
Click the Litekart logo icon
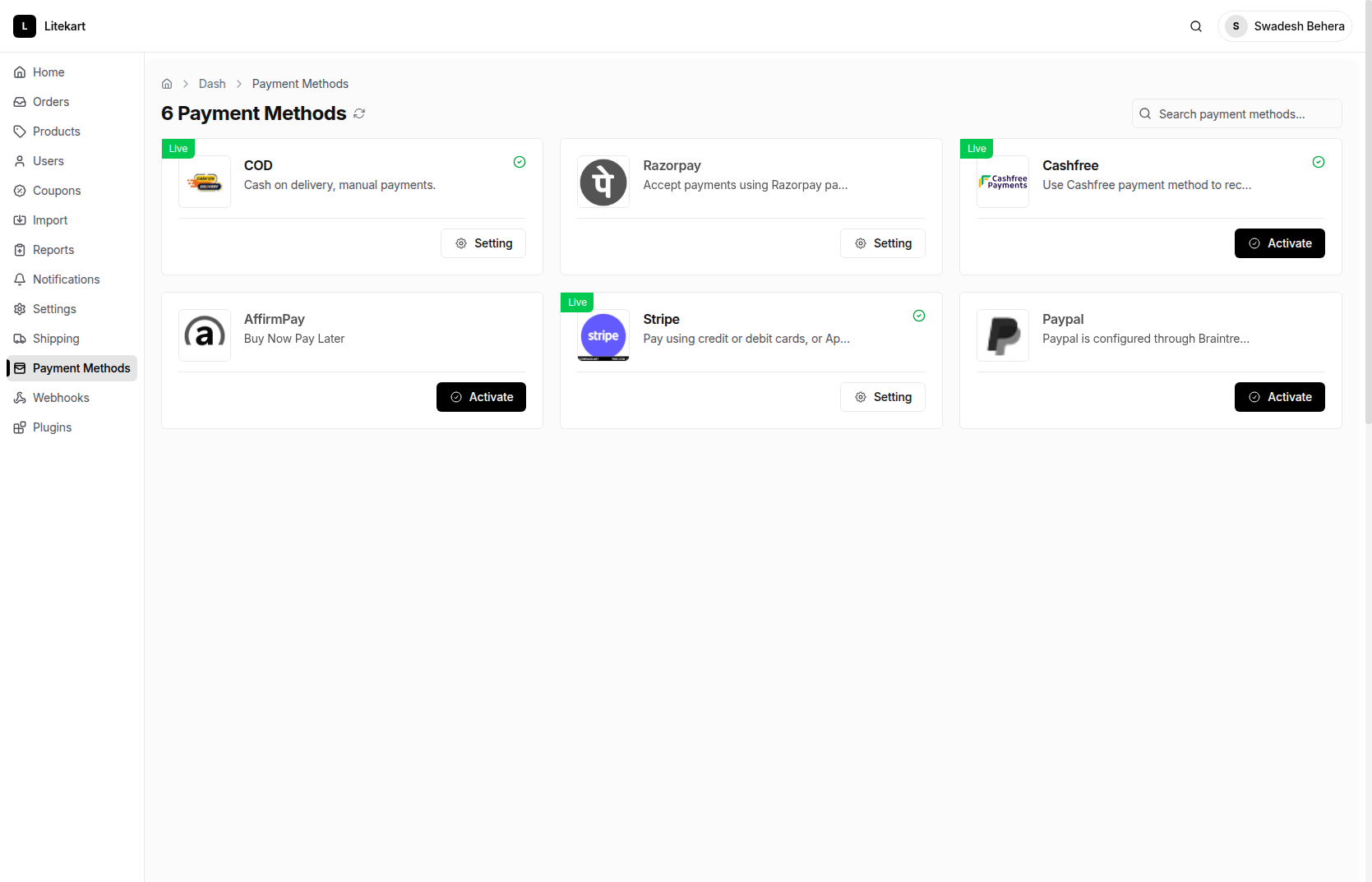pyautogui.click(x=25, y=26)
